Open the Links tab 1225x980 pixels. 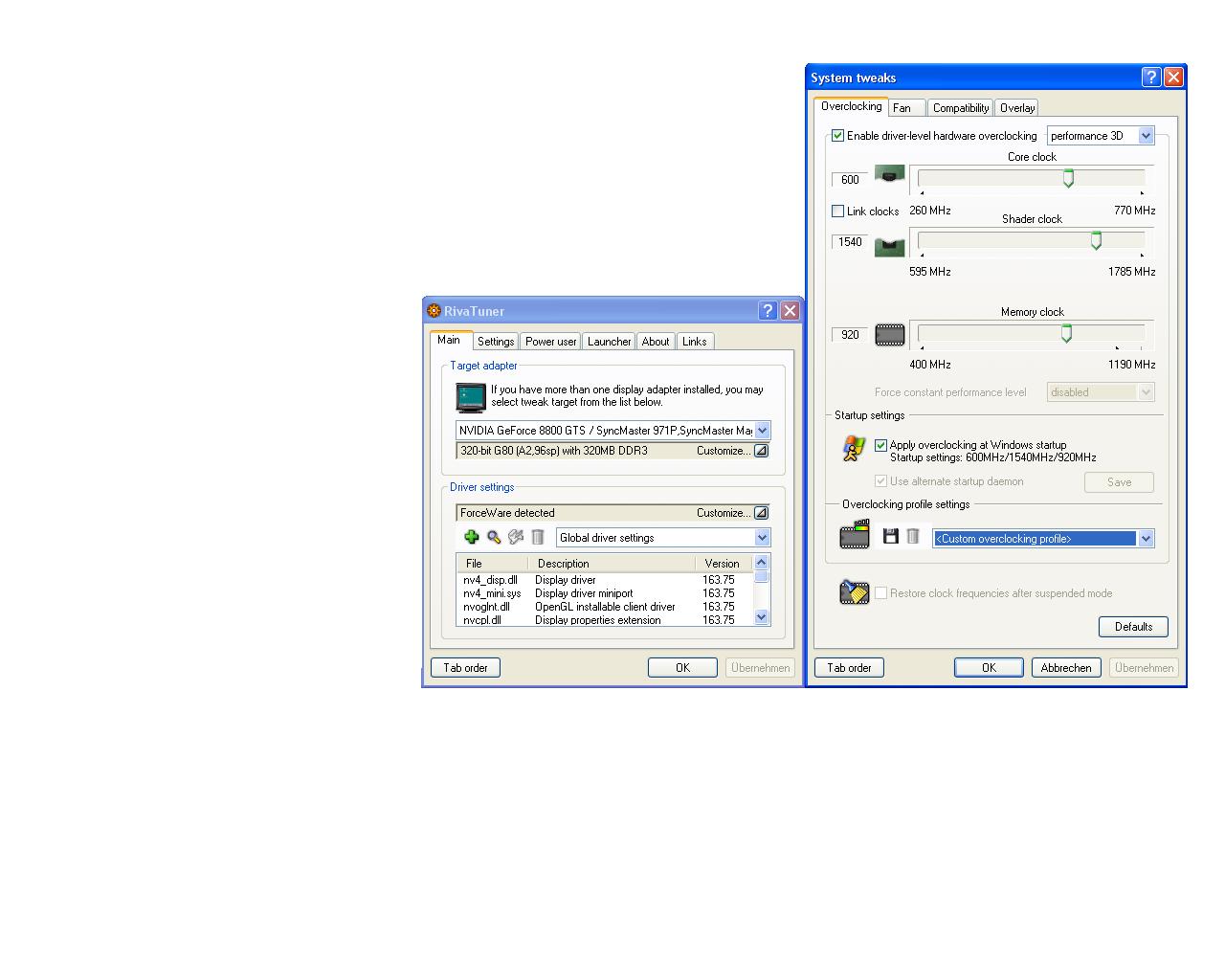[x=695, y=342]
